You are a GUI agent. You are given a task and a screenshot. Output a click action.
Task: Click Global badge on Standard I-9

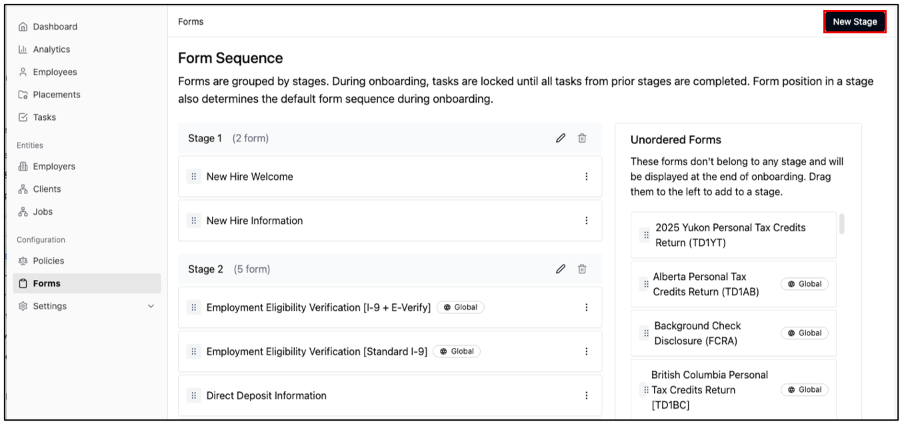457,351
